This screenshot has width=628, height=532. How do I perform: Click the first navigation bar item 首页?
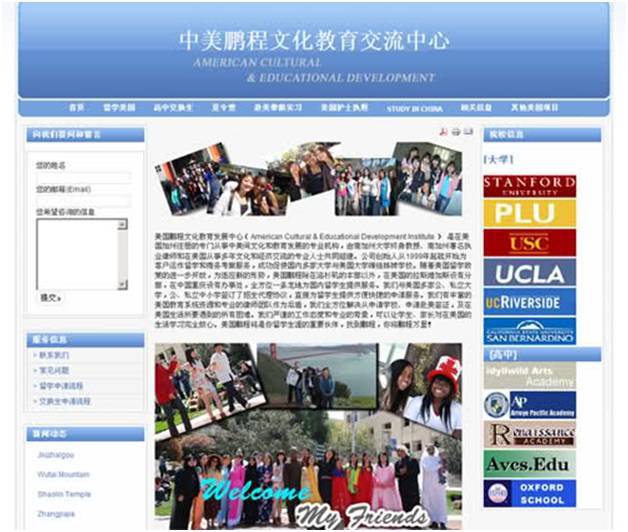76,107
